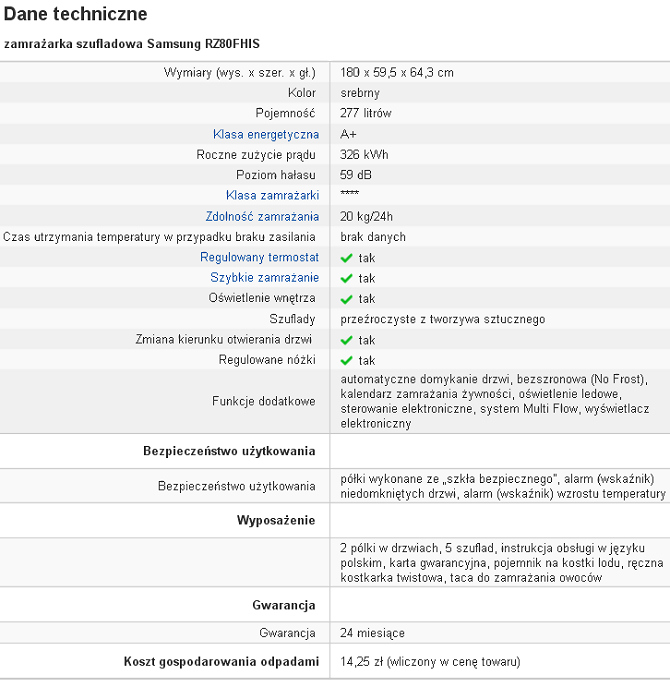670x687 pixels.
Task: Select the freezer class stars value
Action: click(x=349, y=193)
